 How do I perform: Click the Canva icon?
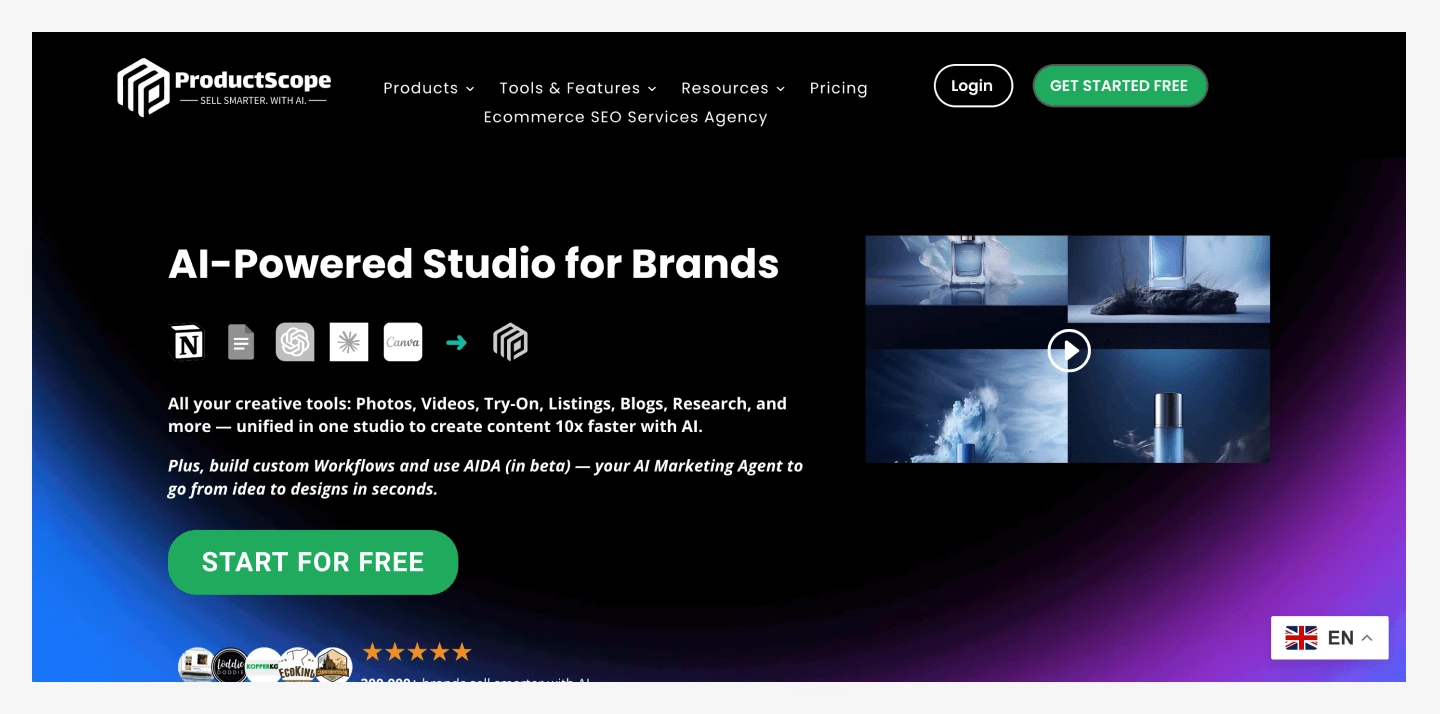(x=403, y=342)
